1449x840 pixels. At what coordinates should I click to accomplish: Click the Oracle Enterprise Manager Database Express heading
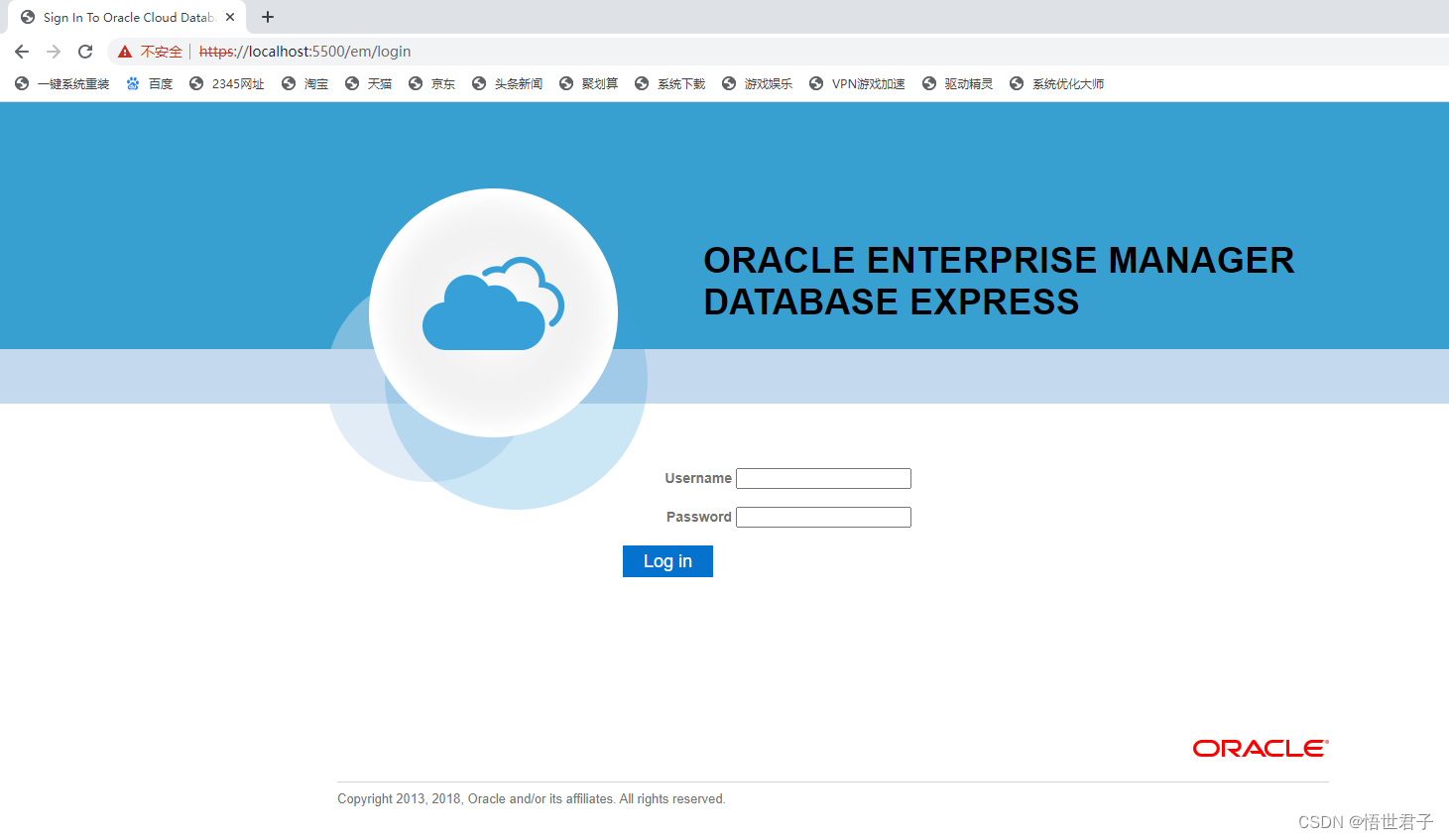[x=999, y=281]
